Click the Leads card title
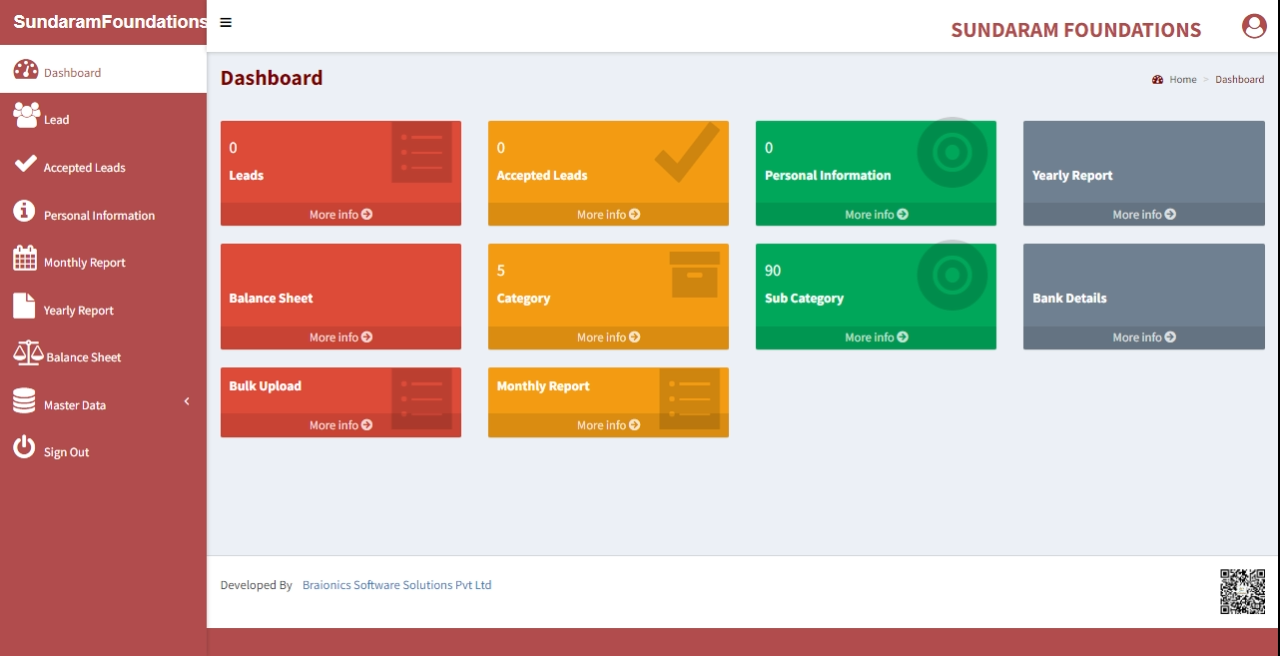Viewport: 1280px width, 656px height. click(x=246, y=175)
